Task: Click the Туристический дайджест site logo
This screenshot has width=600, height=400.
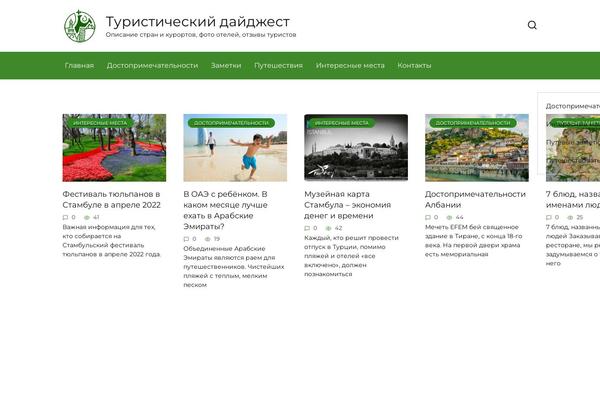Action: 80,26
